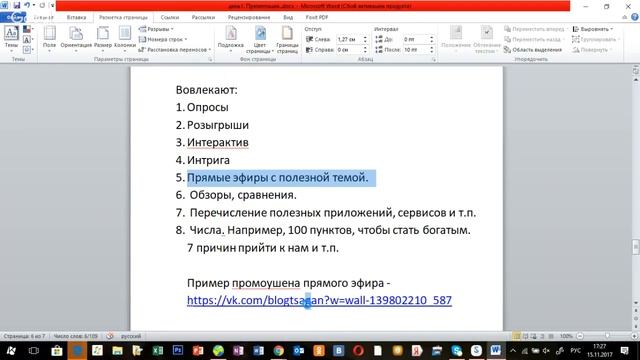Open Theme Colors dropdown

click(x=28, y=29)
